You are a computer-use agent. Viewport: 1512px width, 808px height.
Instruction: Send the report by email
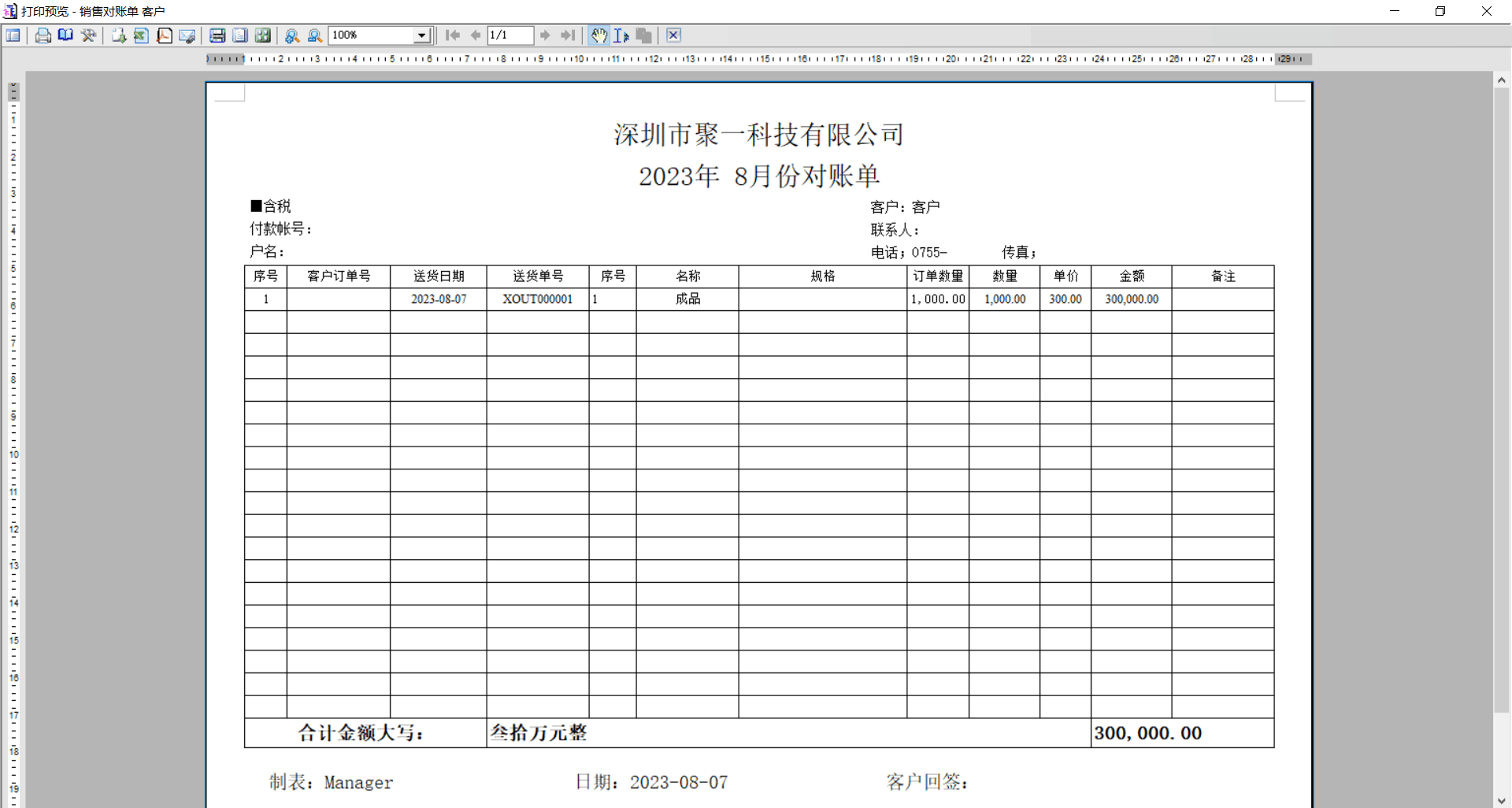[x=187, y=35]
